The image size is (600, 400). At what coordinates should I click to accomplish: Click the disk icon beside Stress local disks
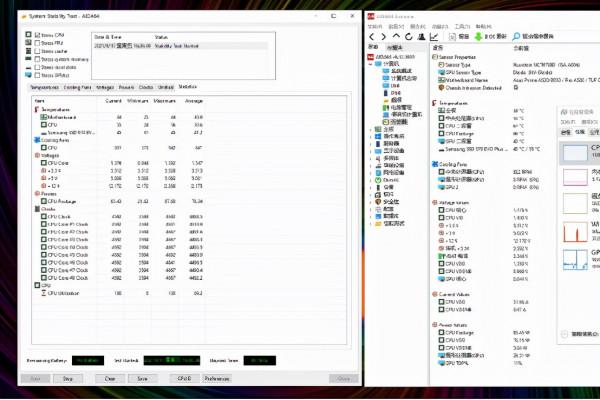tap(28, 67)
